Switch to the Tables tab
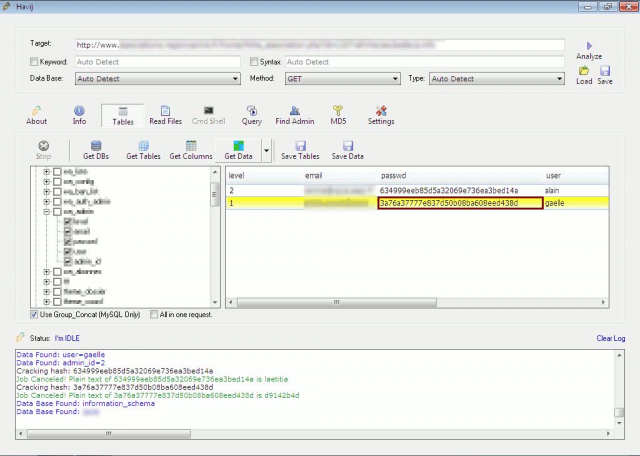Viewport: 640px width, 456px height. click(x=123, y=115)
